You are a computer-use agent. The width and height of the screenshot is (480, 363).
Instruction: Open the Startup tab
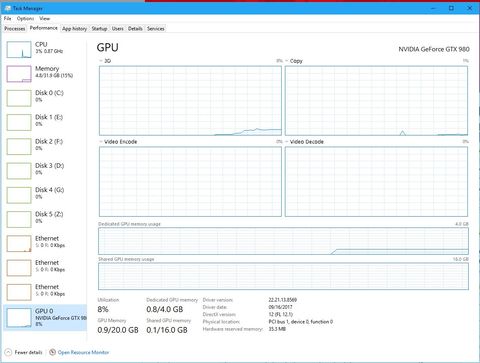(x=99, y=29)
